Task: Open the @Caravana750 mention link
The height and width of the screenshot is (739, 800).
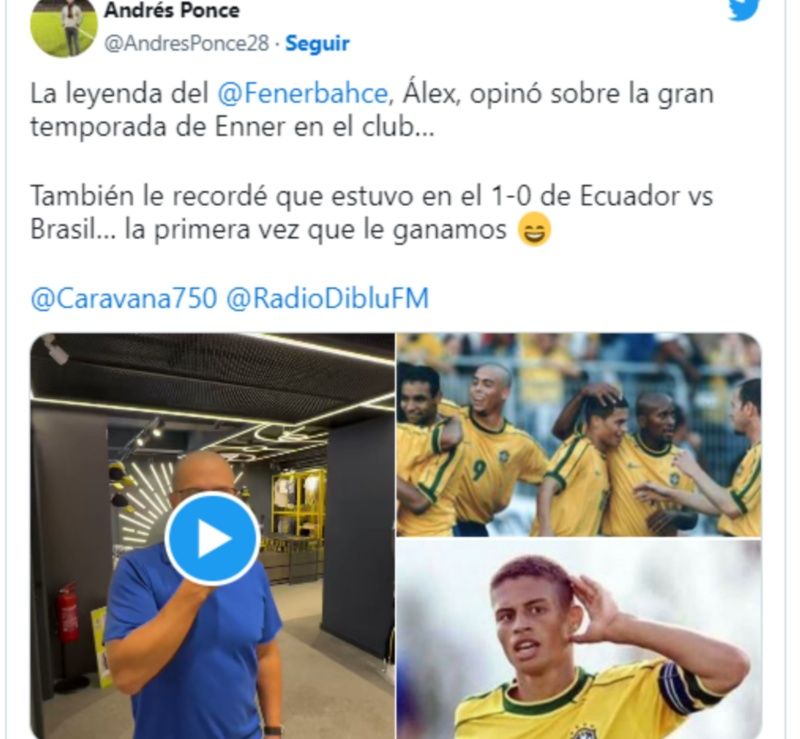Action: tap(123, 299)
